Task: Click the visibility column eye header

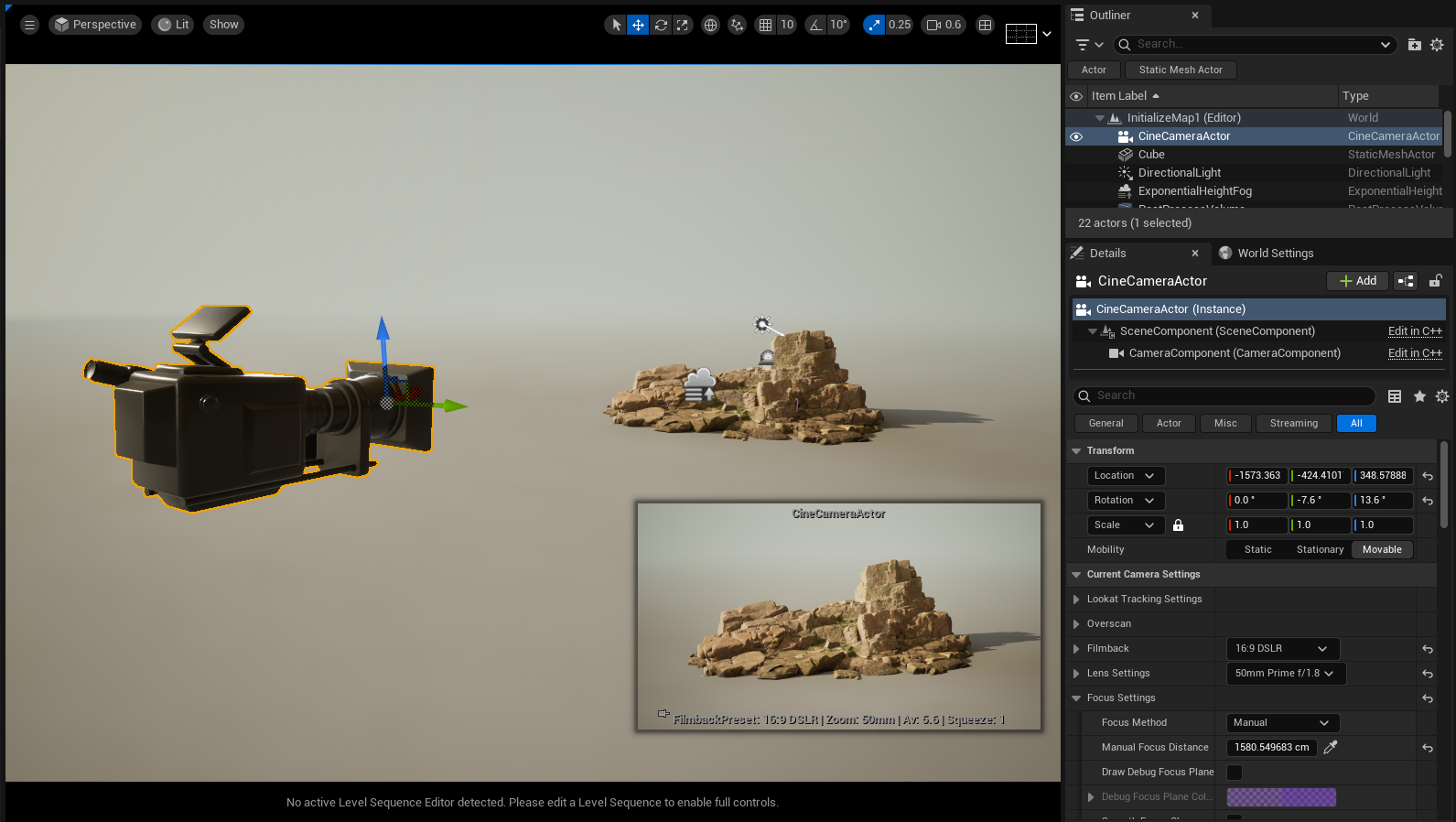Action: point(1076,96)
